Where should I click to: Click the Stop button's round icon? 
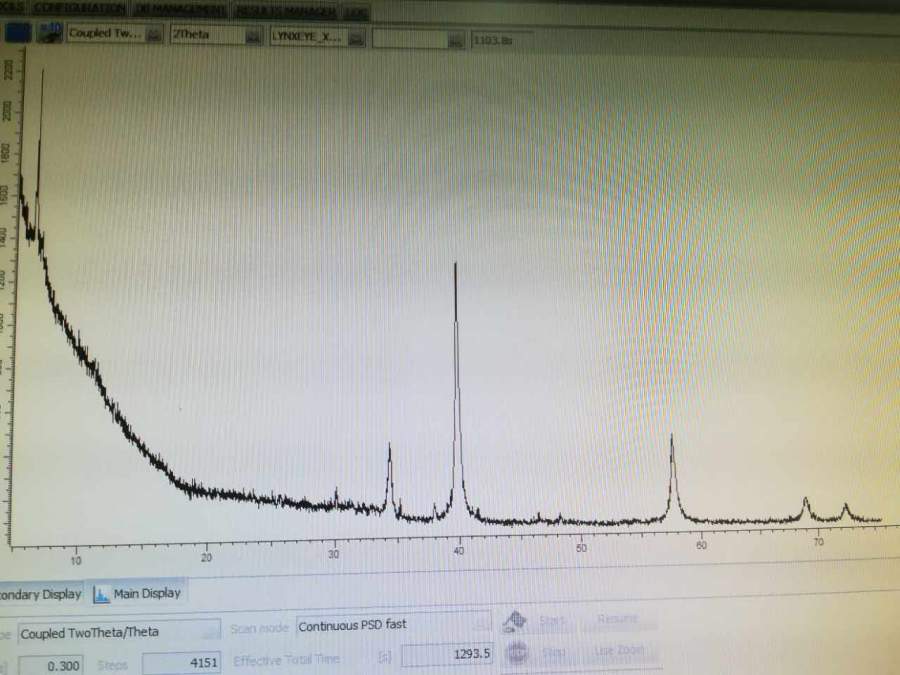tap(517, 653)
